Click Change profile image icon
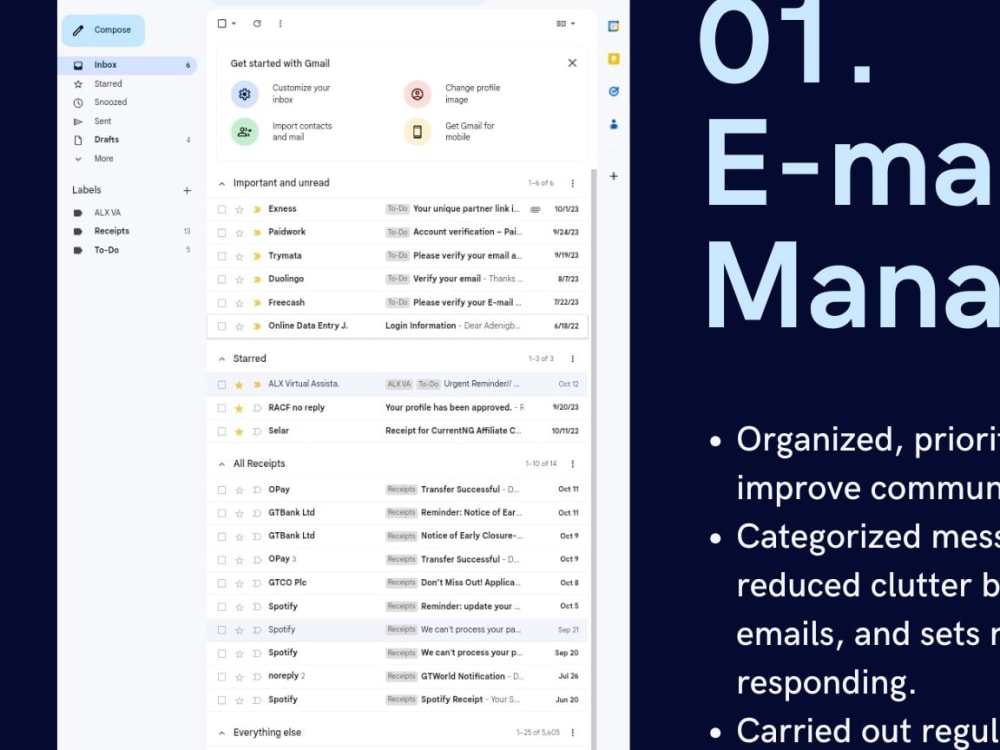Viewport: 1000px width, 750px height. [x=418, y=94]
